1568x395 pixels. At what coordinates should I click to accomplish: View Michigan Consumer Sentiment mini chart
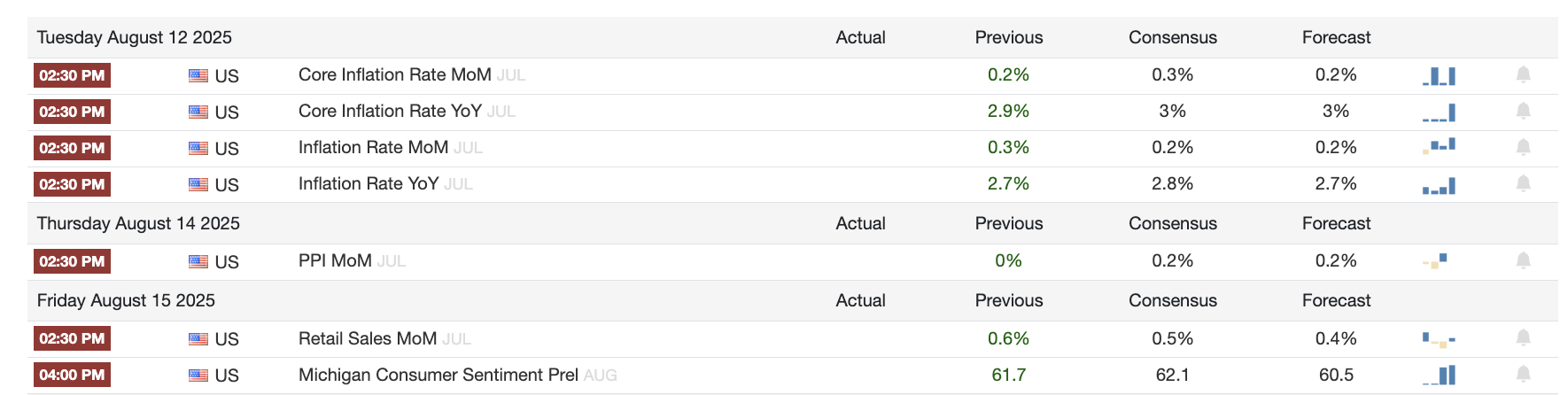point(1440,376)
